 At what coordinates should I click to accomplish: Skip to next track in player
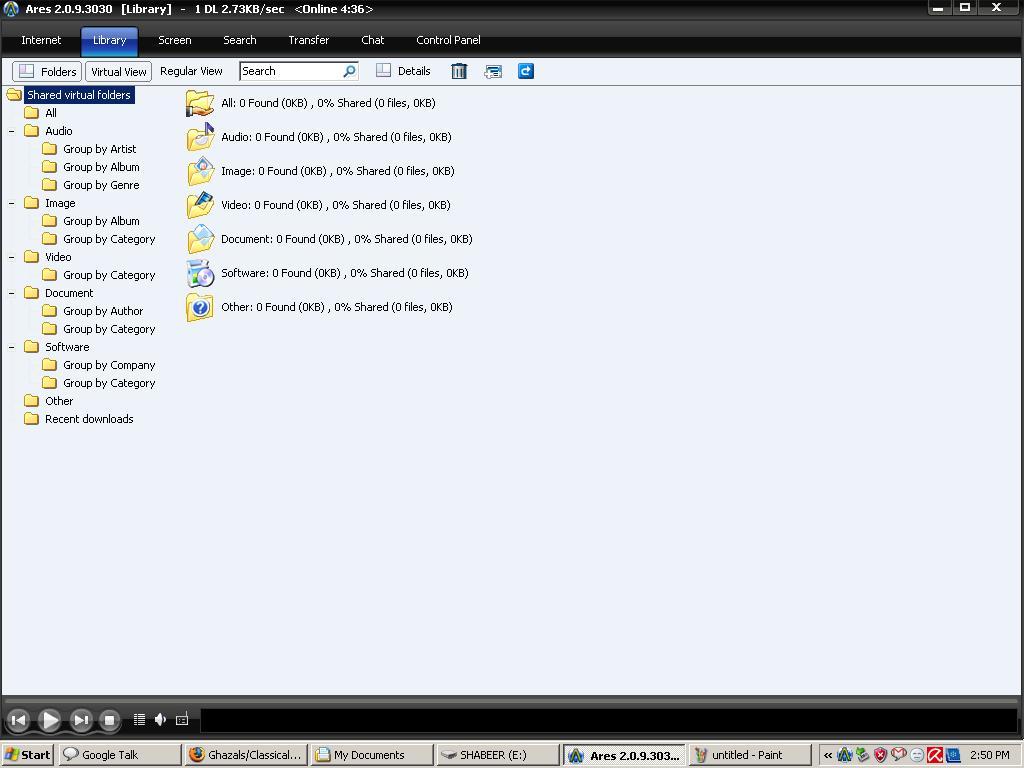pyautogui.click(x=80, y=720)
